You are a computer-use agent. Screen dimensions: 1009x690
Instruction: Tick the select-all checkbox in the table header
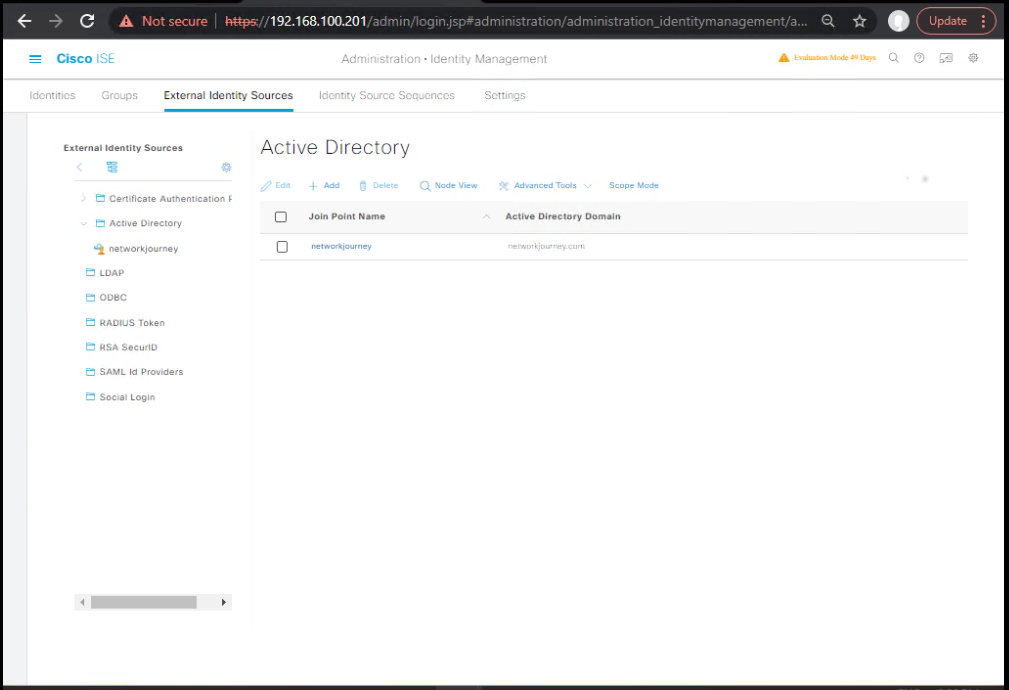coord(281,217)
